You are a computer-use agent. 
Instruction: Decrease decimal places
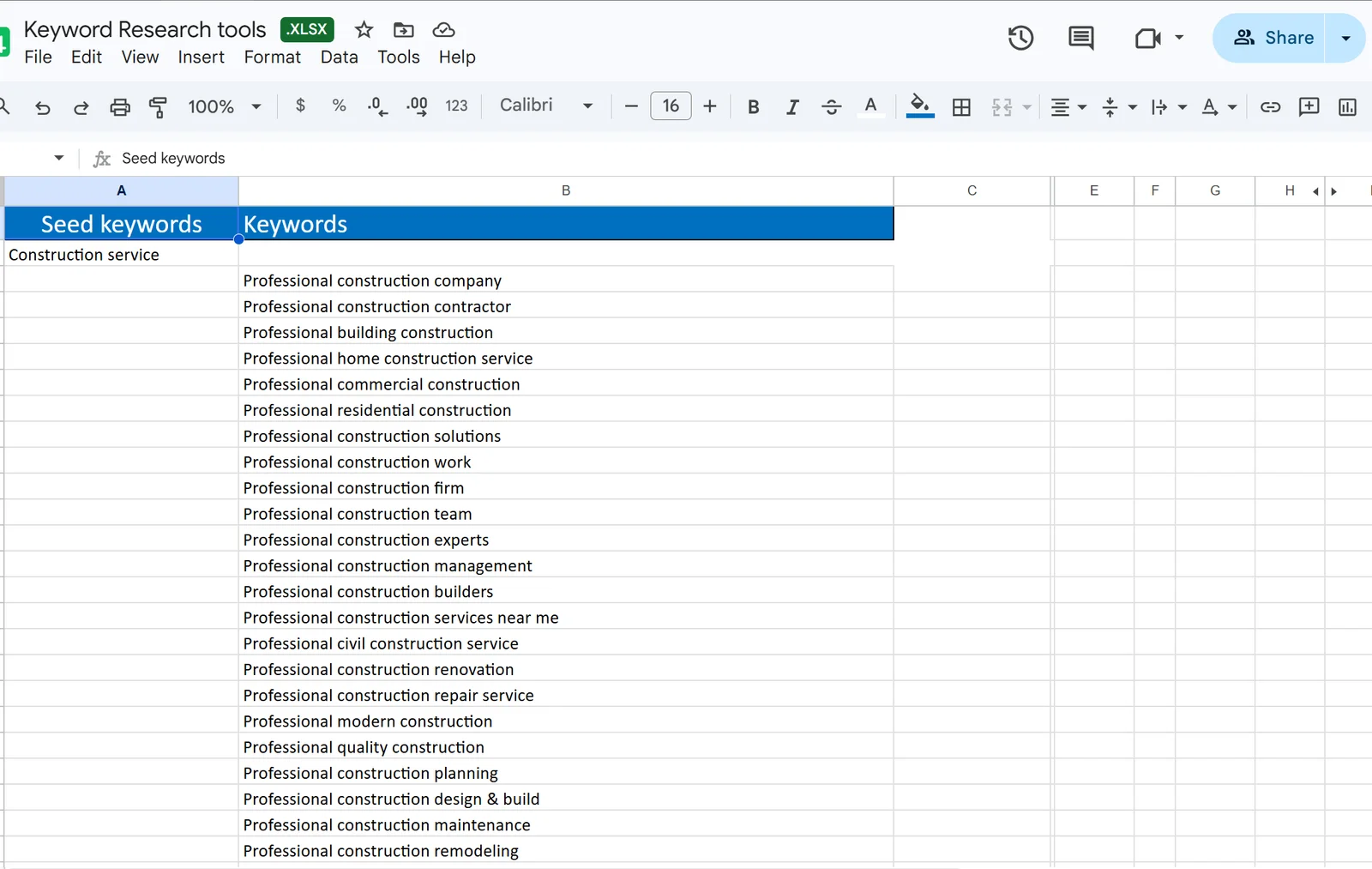pyautogui.click(x=377, y=106)
